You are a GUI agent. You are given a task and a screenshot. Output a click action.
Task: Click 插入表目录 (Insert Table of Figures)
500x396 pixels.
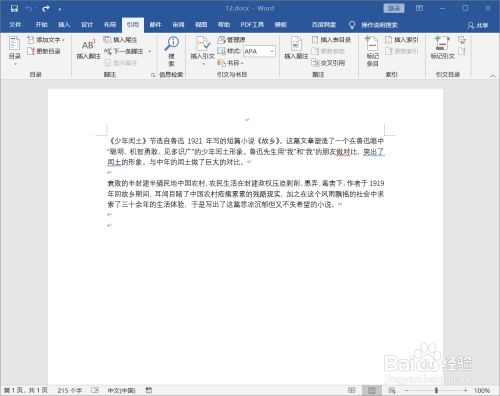pyautogui.click(x=331, y=40)
